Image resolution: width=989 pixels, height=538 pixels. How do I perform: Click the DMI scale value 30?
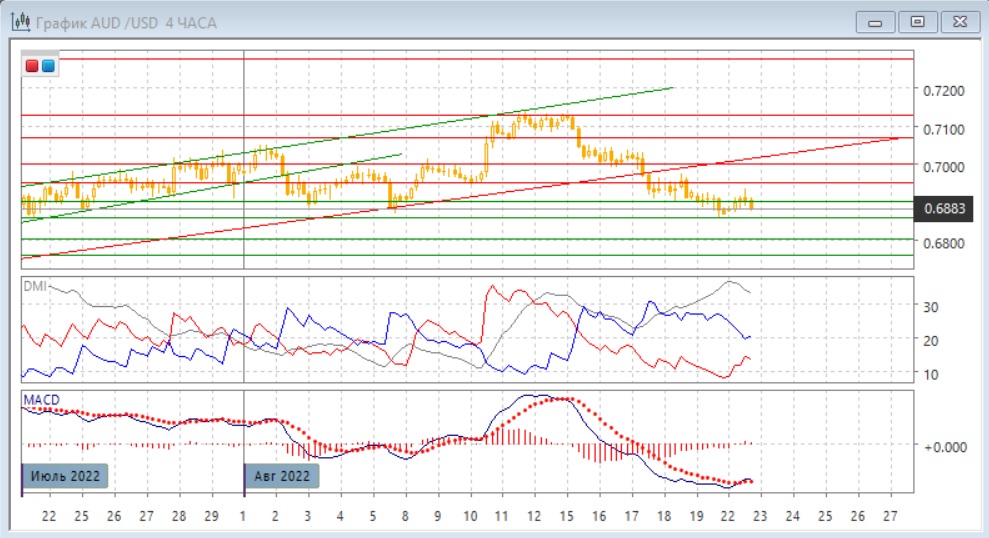click(929, 307)
